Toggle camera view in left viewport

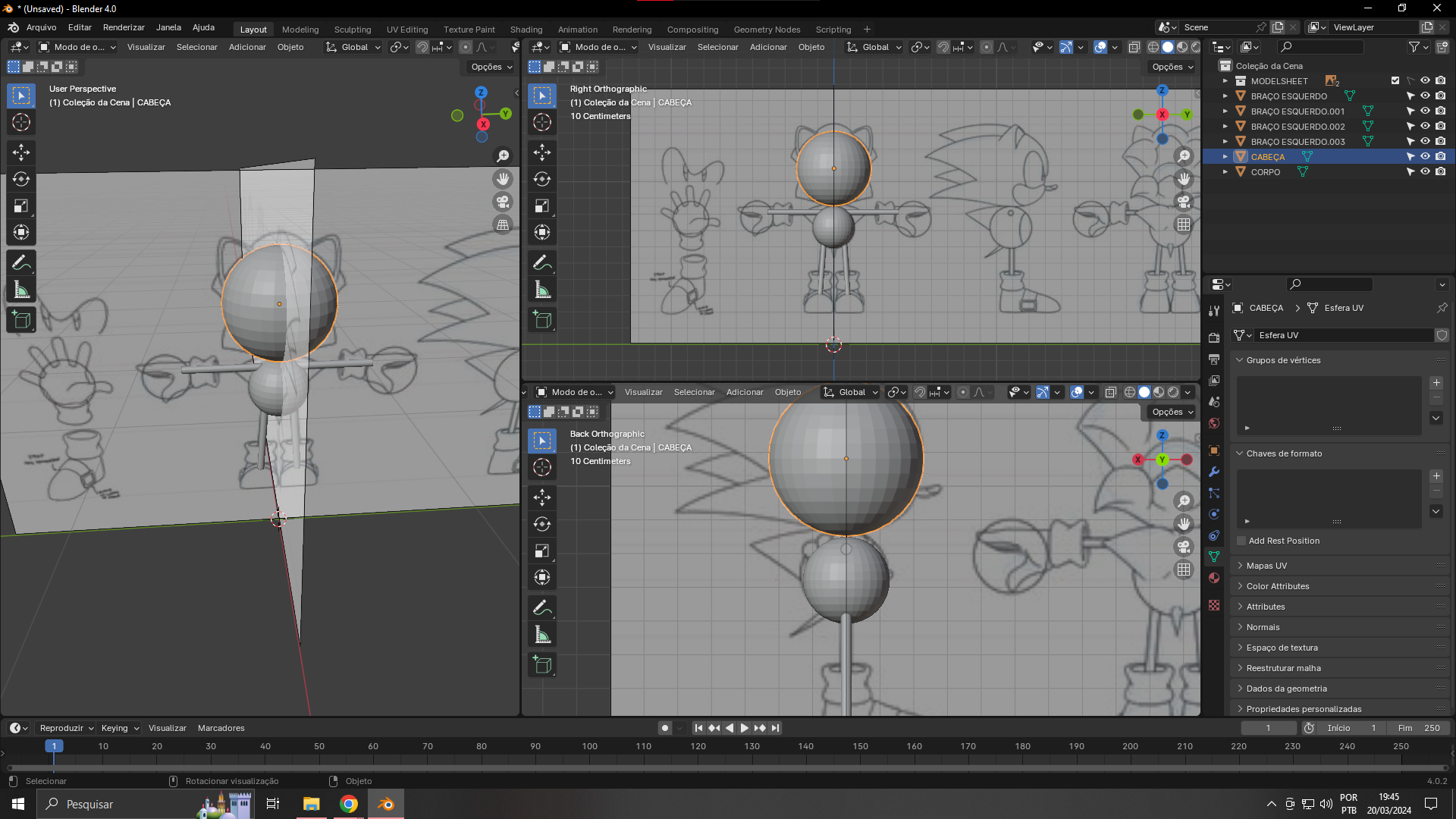coord(503,202)
